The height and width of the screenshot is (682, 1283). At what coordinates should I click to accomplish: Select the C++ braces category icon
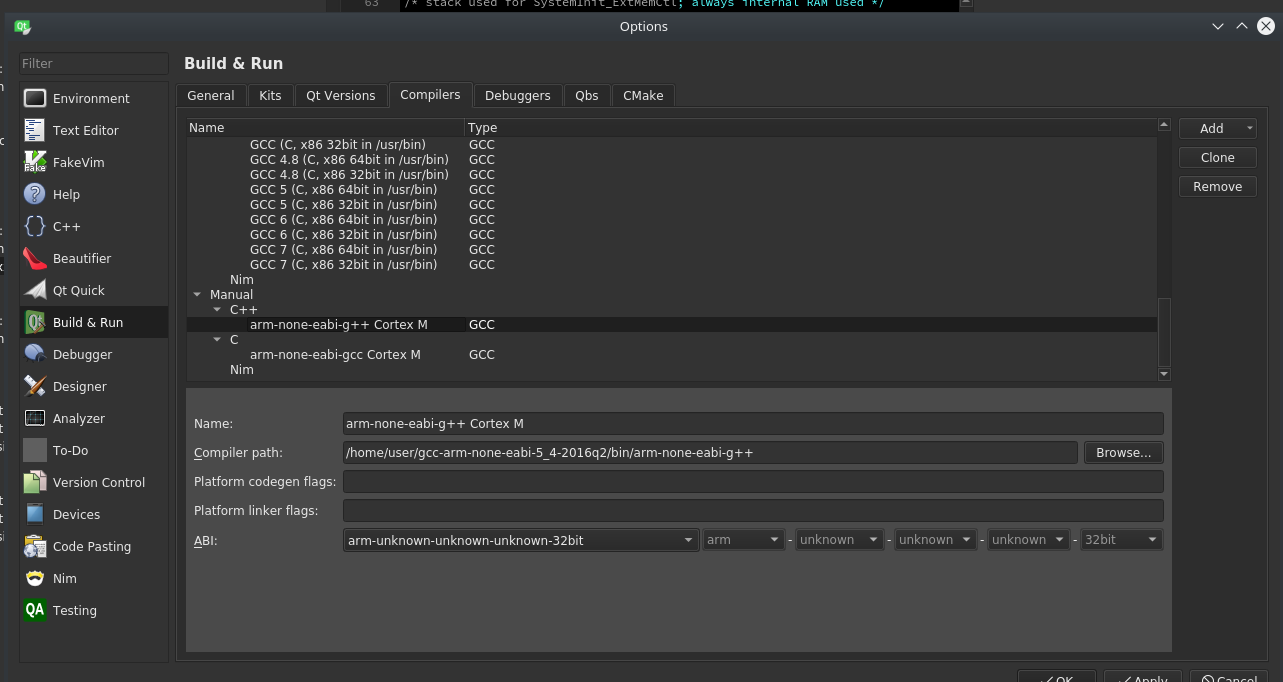(x=35, y=226)
